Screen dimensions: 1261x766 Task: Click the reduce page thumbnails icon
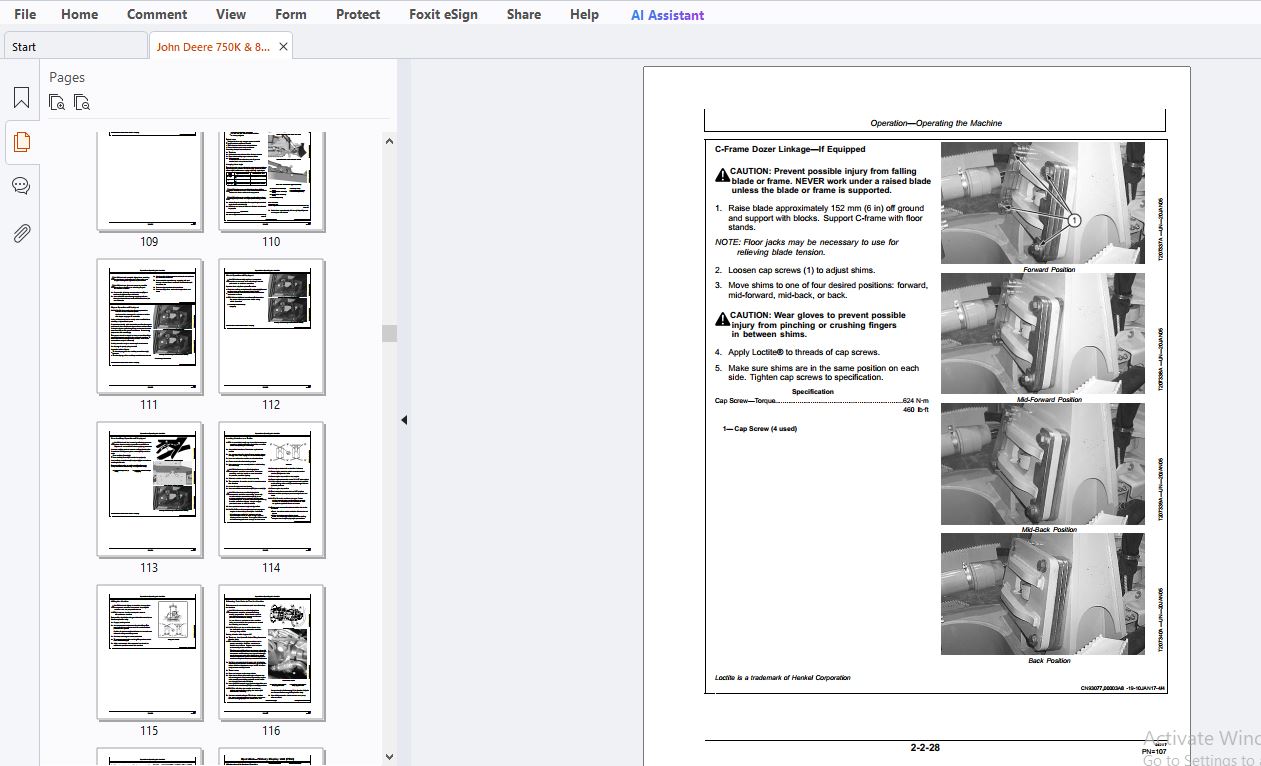[x=82, y=102]
